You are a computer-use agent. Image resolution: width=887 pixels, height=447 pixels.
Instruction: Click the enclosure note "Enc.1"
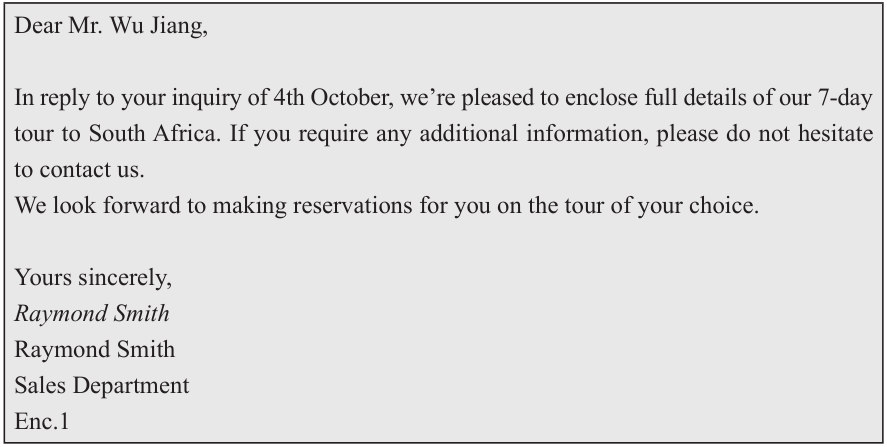click(x=42, y=422)
